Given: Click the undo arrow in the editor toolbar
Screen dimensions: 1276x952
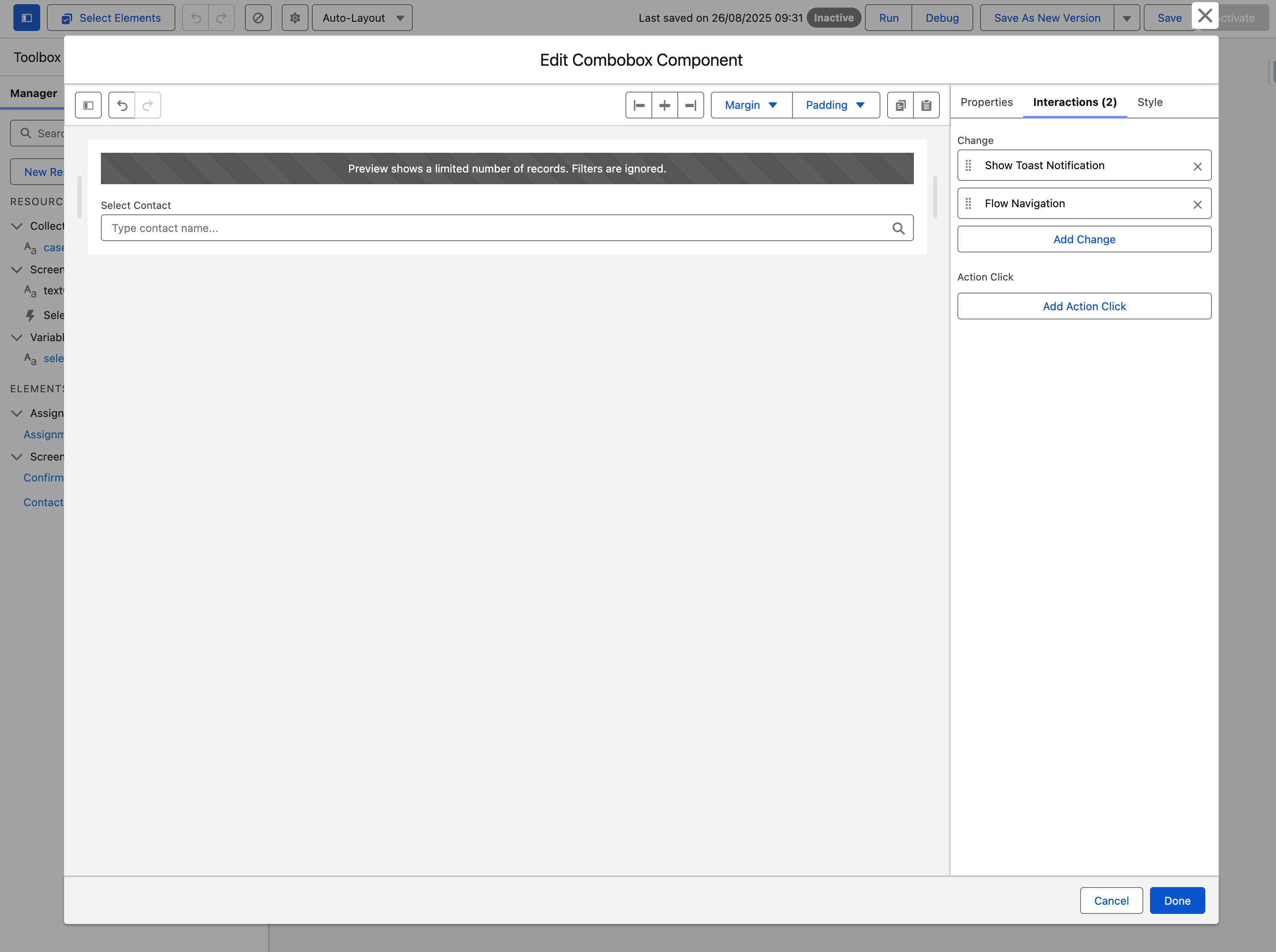Looking at the screenshot, I should click(122, 105).
